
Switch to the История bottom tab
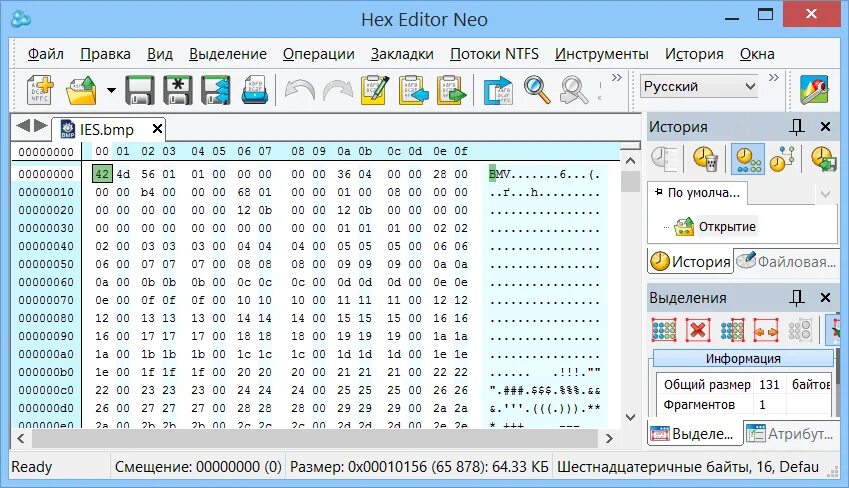pos(690,262)
